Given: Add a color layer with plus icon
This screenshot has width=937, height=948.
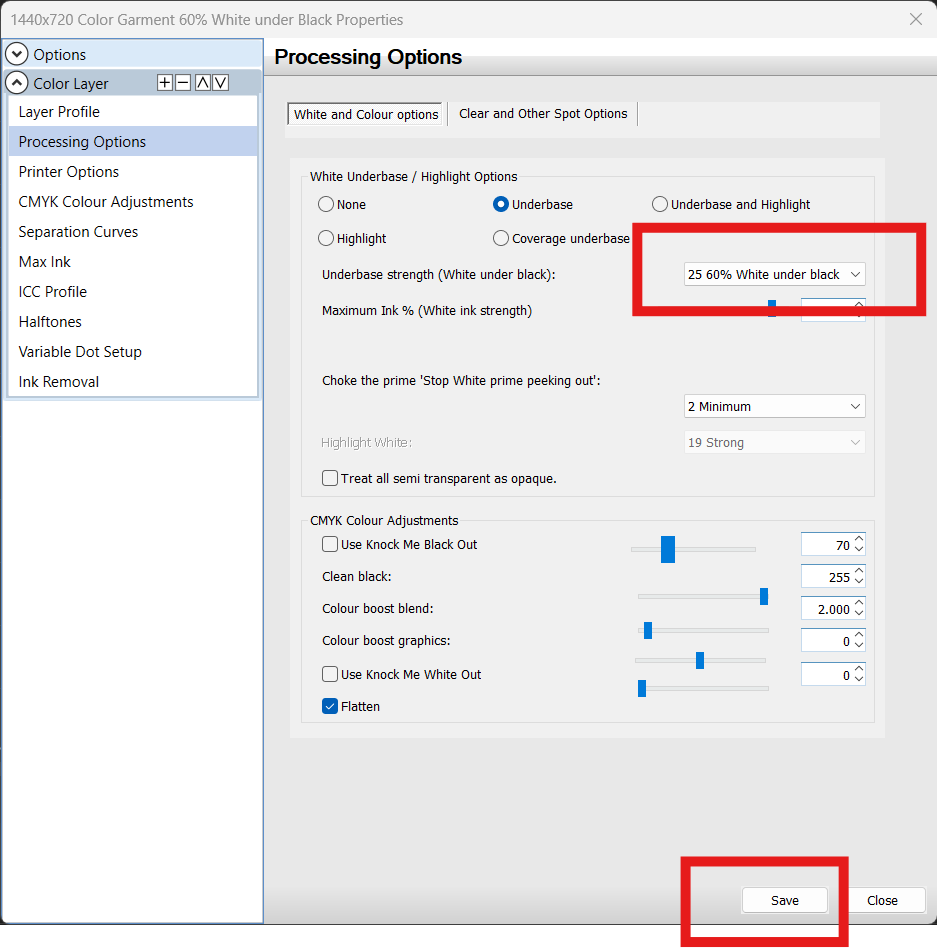Looking at the screenshot, I should click(x=164, y=83).
